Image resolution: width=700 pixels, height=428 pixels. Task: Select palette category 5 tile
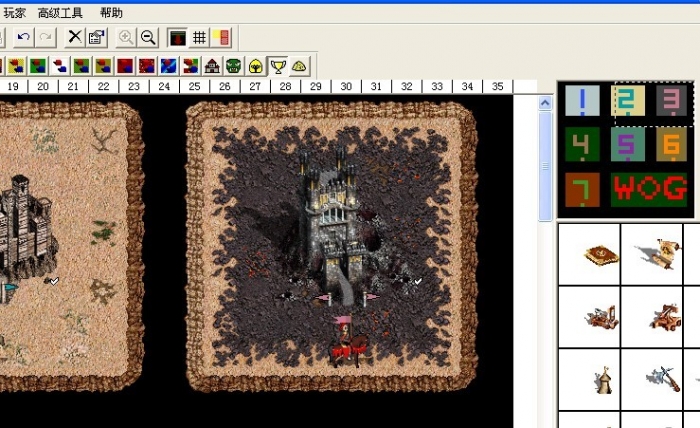tap(628, 144)
